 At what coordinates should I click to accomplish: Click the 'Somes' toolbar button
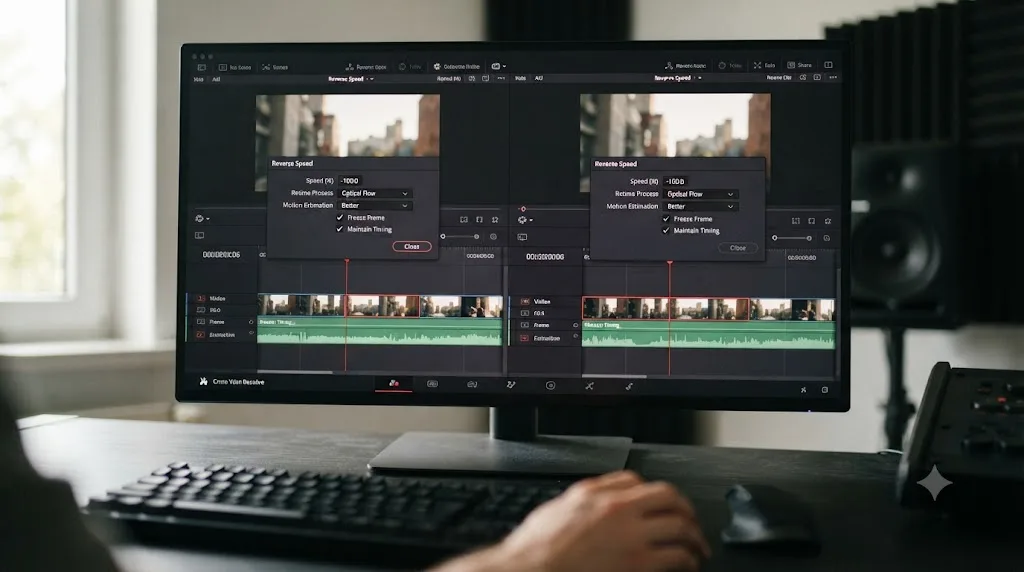[275, 67]
